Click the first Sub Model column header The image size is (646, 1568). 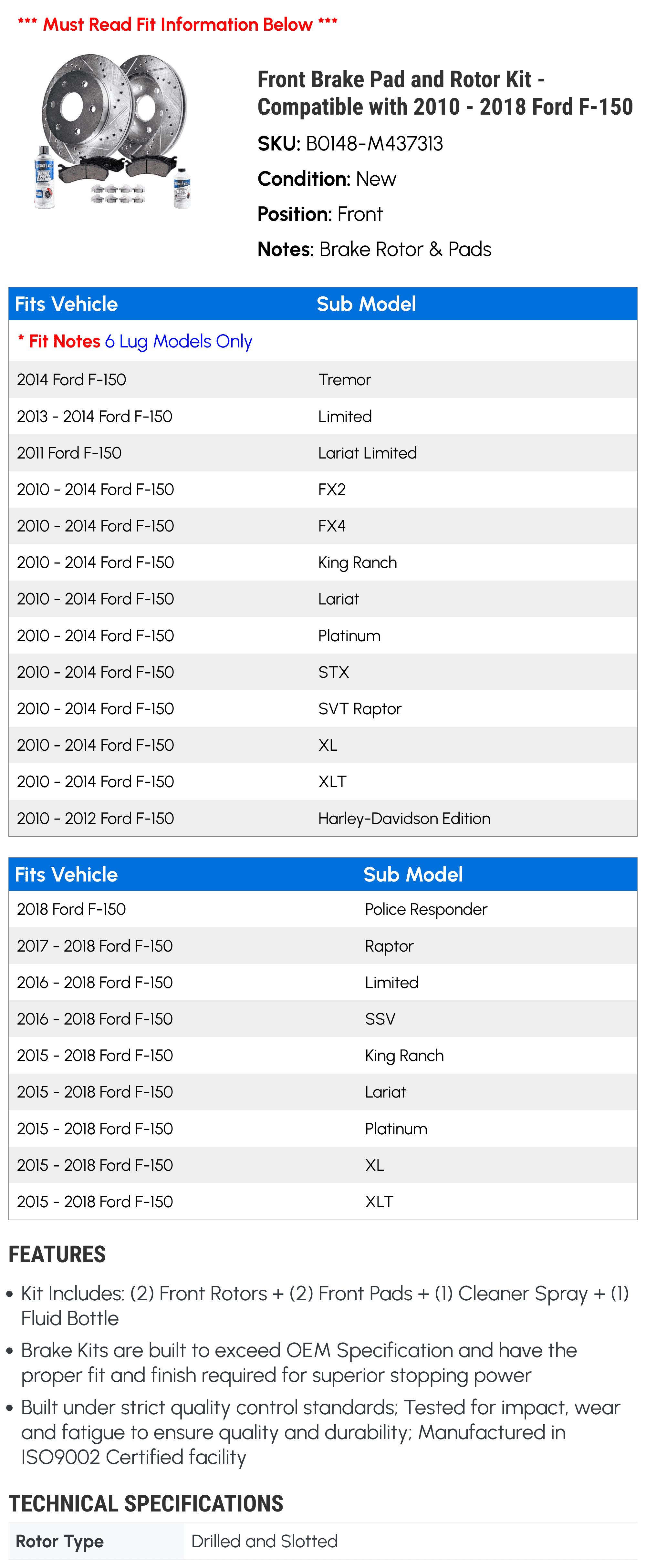[x=366, y=304]
